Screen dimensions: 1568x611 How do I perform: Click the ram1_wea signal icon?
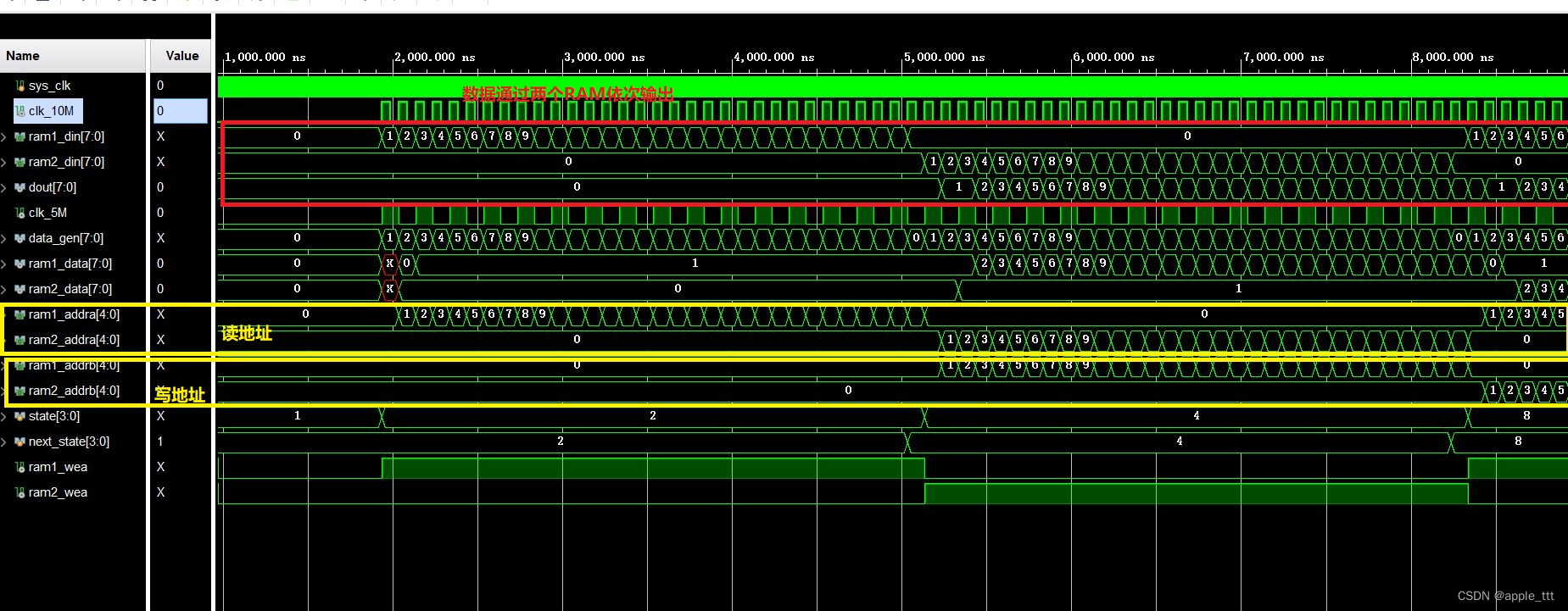click(x=20, y=467)
